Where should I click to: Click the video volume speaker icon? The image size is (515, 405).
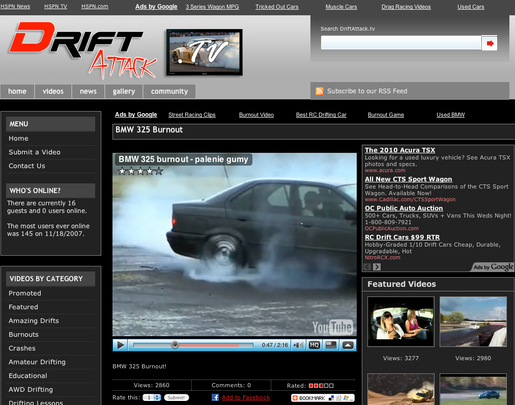pos(298,345)
